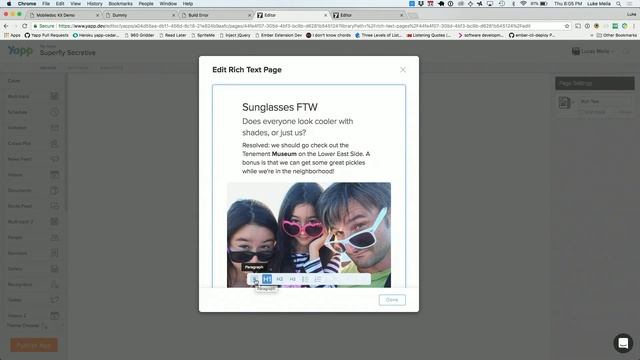Click the Crowd Pics page icon
Image resolution: width=640 pixels, height=360 pixels.
pyautogui.click(x=54, y=144)
